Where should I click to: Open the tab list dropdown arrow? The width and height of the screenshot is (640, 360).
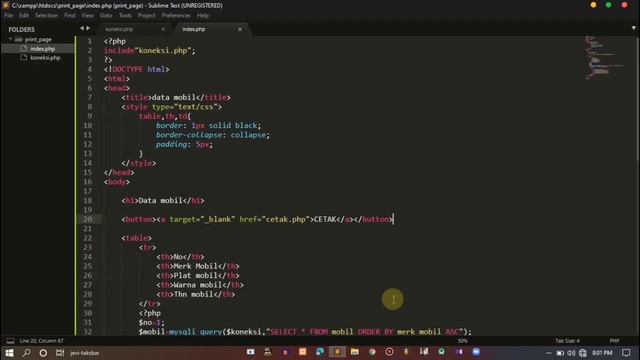click(633, 28)
